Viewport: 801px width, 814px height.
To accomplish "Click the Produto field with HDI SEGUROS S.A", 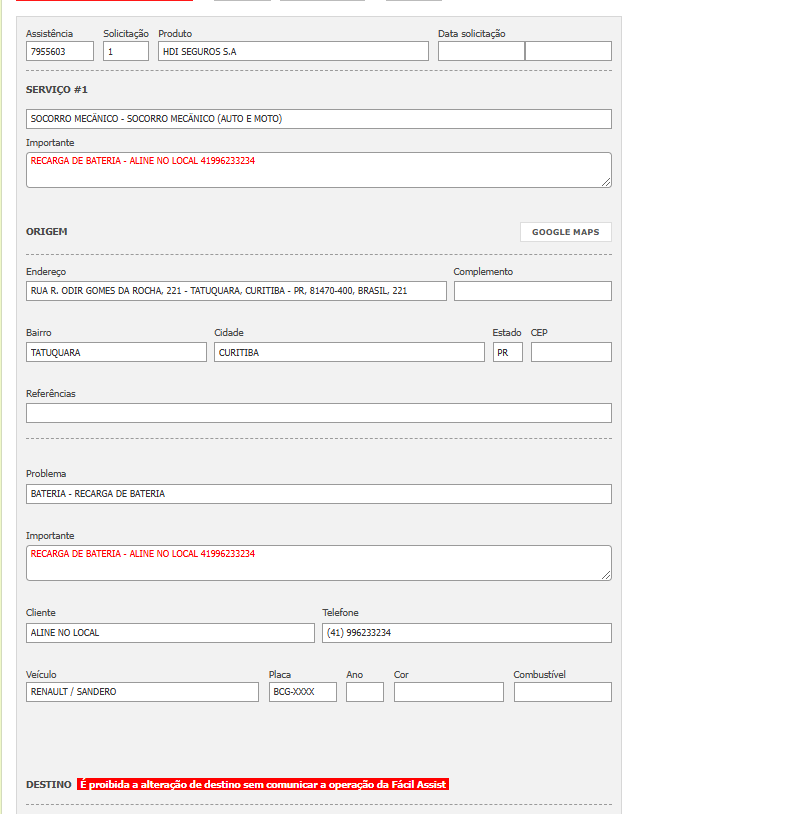I will click(293, 51).
